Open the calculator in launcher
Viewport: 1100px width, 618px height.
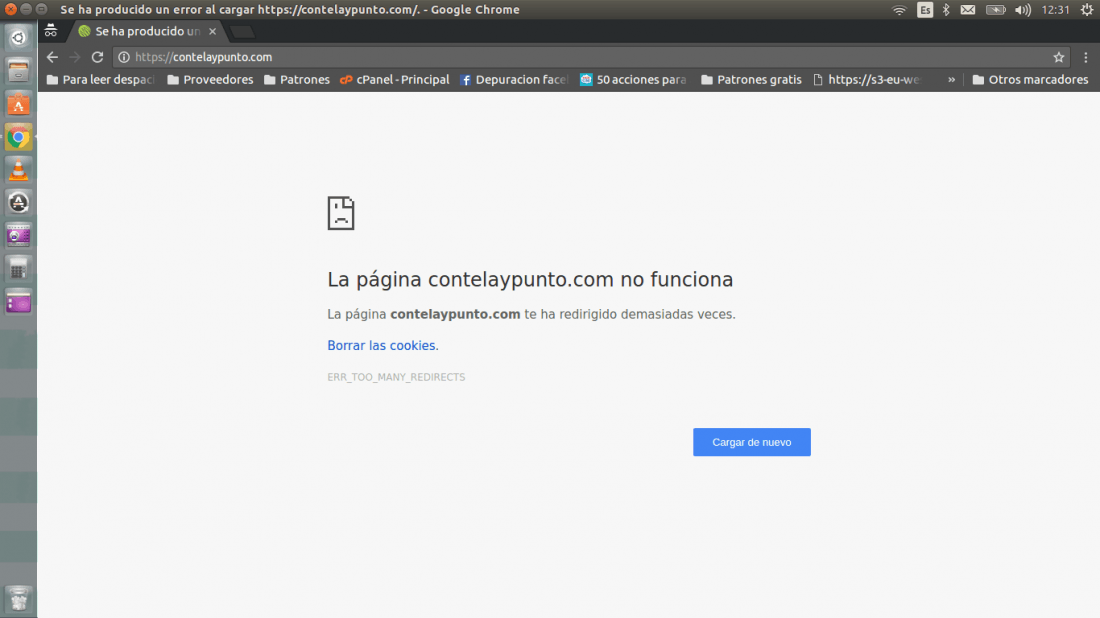click(18, 269)
